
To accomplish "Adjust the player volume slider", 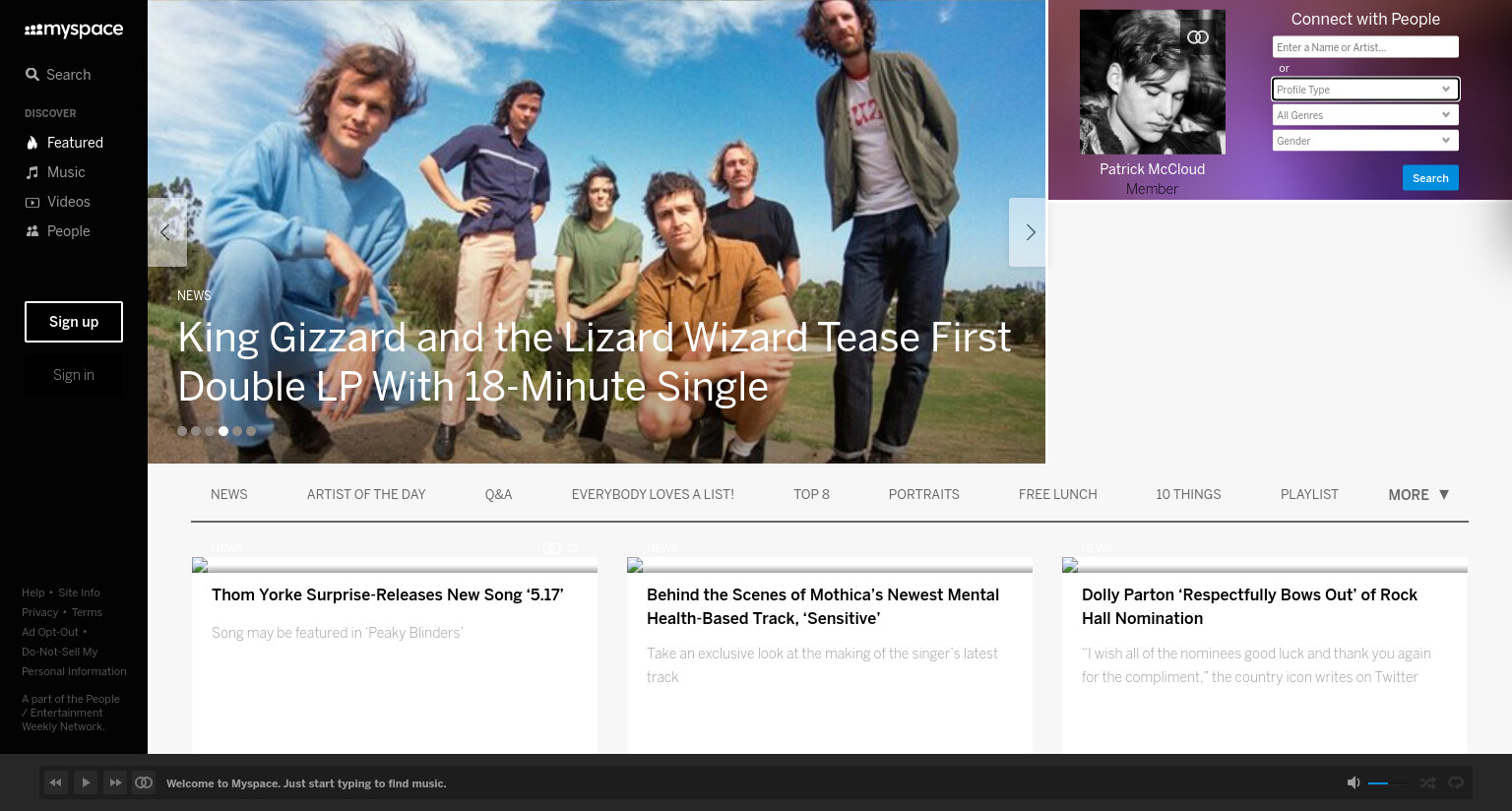I will 1388,783.
